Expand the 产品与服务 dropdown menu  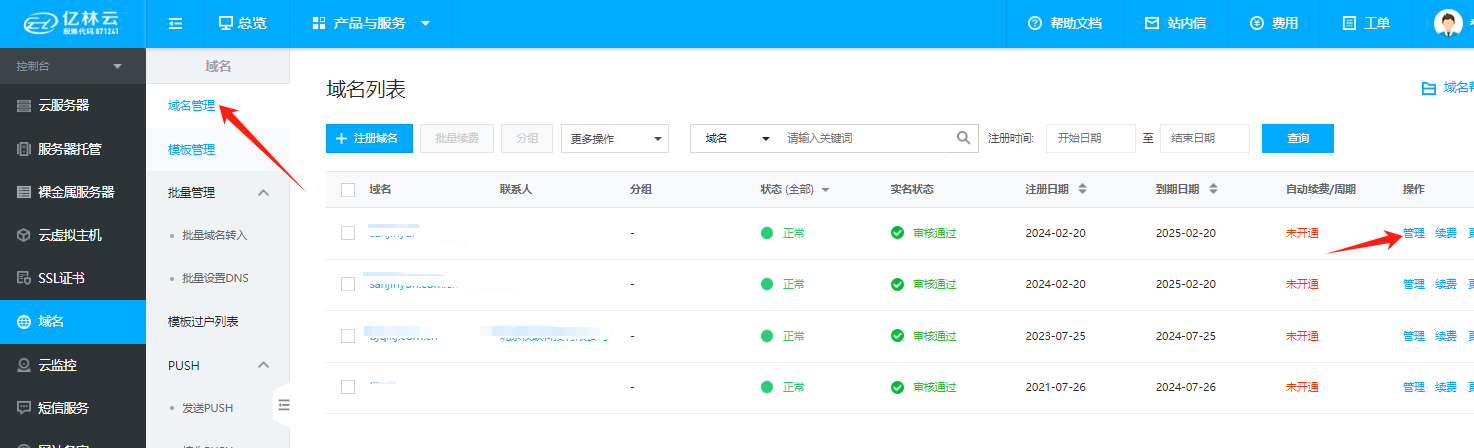point(370,23)
